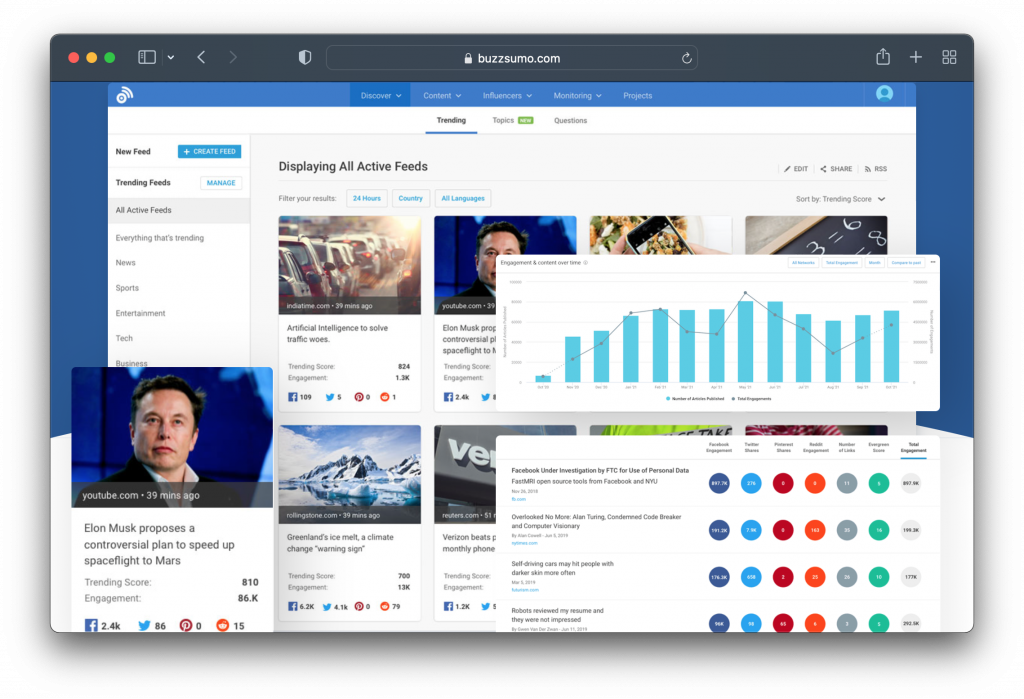Select the Total Engagement column header

click(913, 447)
